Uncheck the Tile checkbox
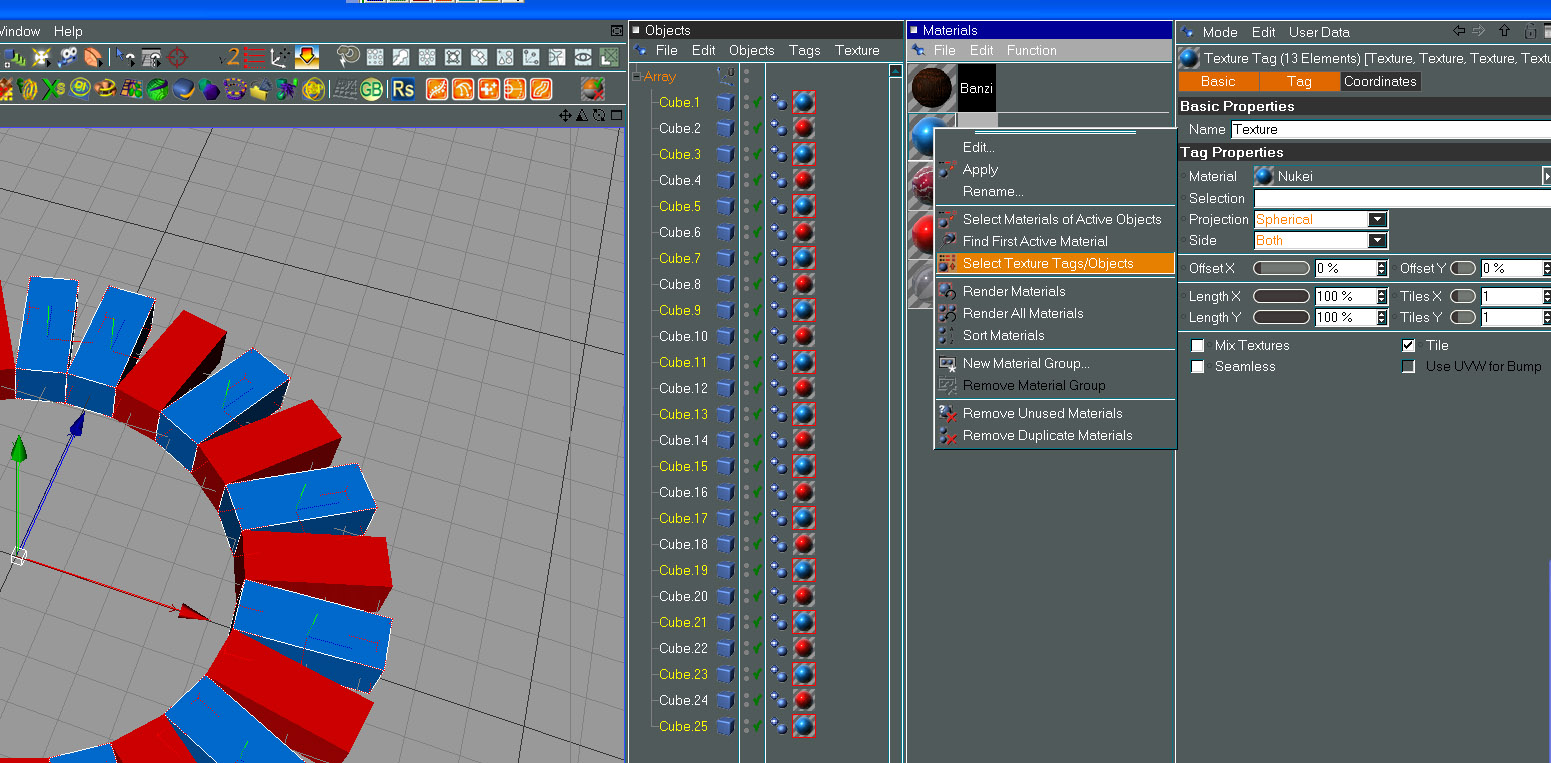Viewport: 1551px width, 763px height. pos(1408,345)
